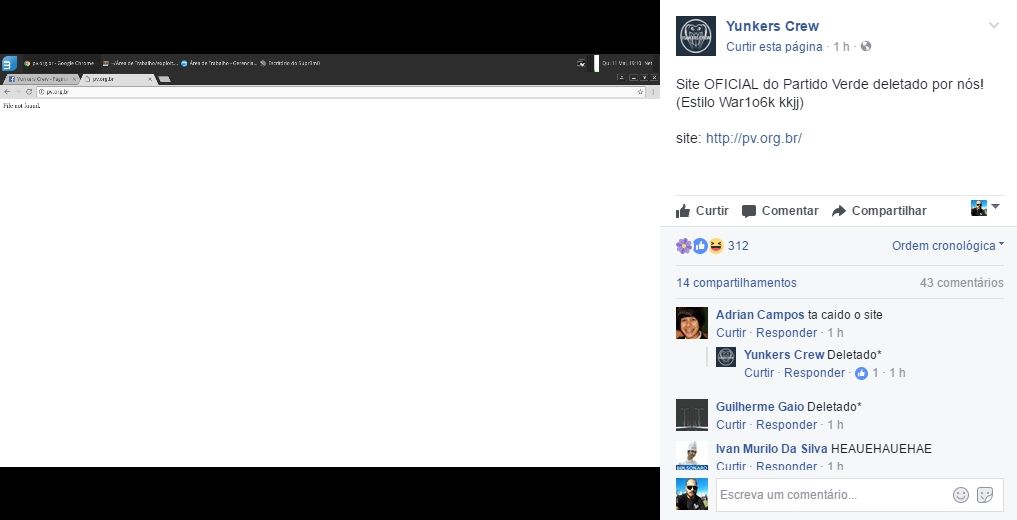Select Área de Trabalho Gerenciador taskbar entry
Image resolution: width=1017 pixels, height=520 pixels.
tap(219, 64)
